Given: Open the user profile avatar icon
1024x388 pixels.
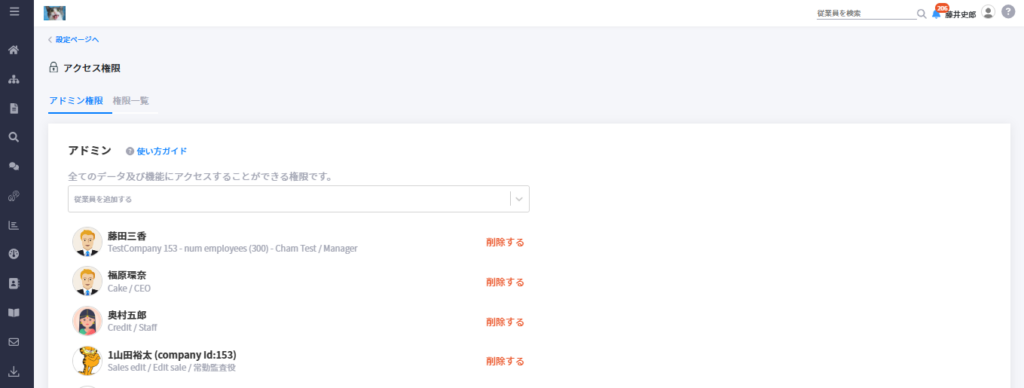Looking at the screenshot, I should click(x=988, y=12).
